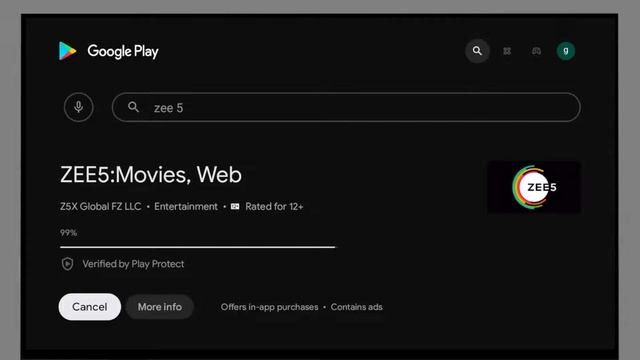
Task: Click the Google Play wordmark text
Action: click(123, 51)
